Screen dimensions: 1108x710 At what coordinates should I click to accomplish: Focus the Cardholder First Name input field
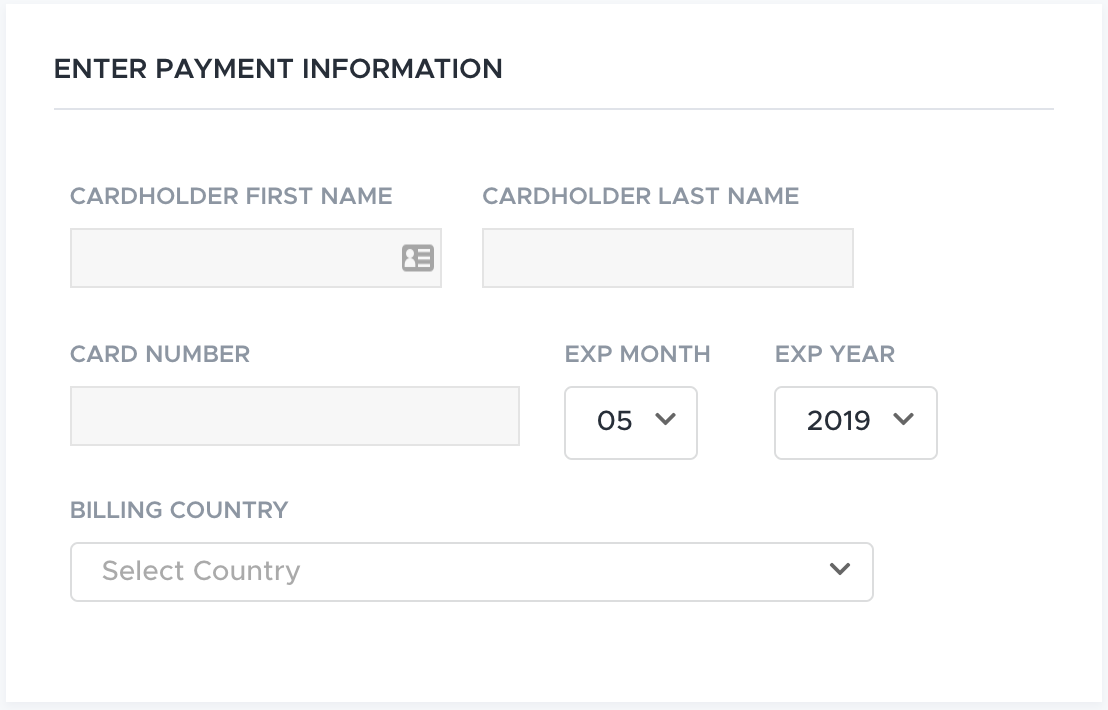[x=256, y=258]
